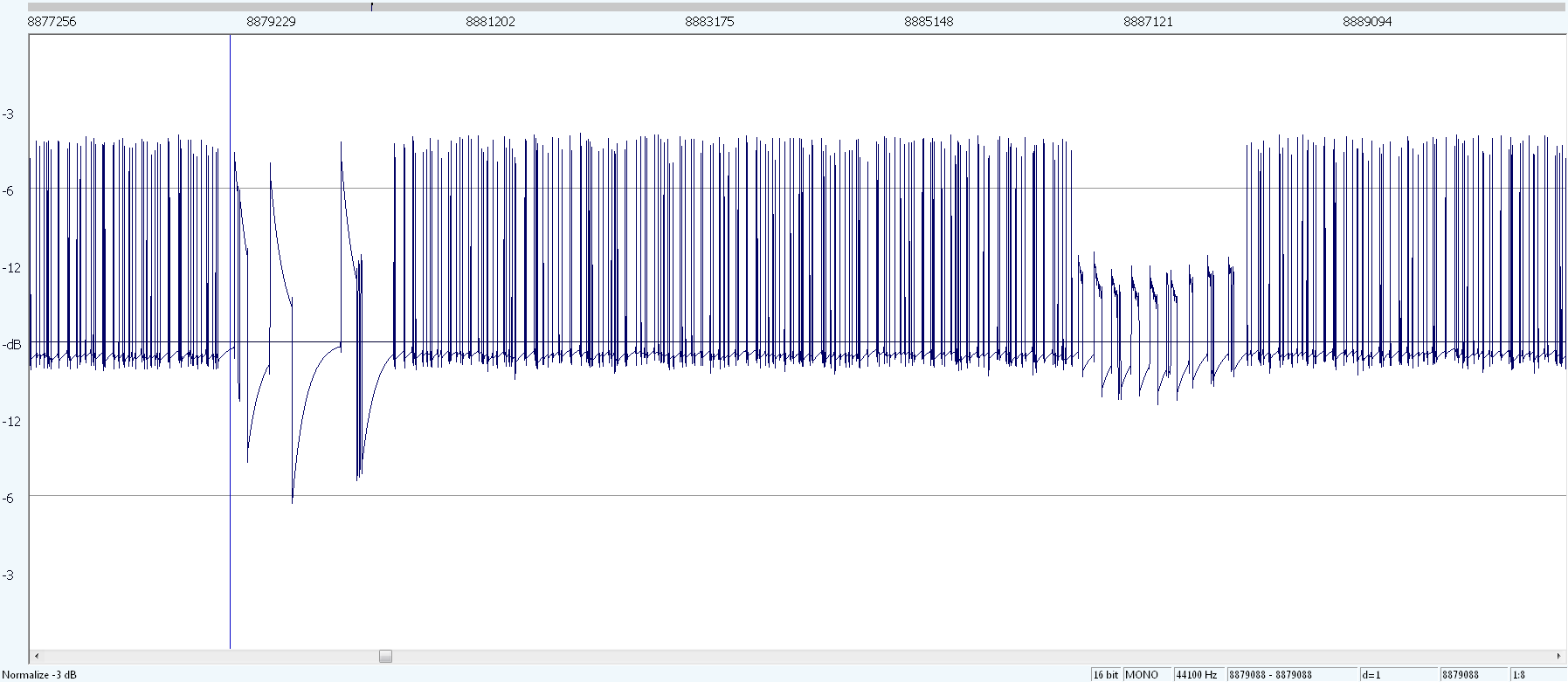Click the '44100 Hz' sample rate field
1568x682 pixels.
[1198, 675]
